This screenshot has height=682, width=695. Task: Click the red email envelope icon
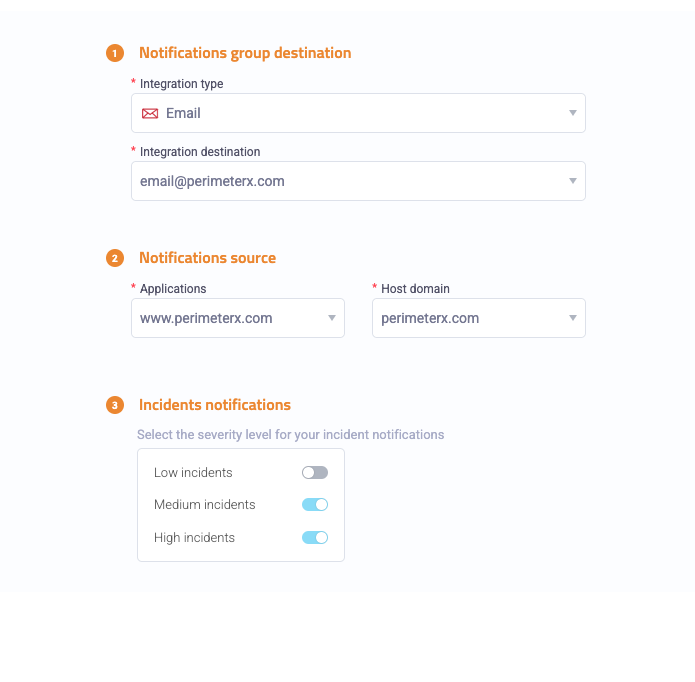coord(150,114)
